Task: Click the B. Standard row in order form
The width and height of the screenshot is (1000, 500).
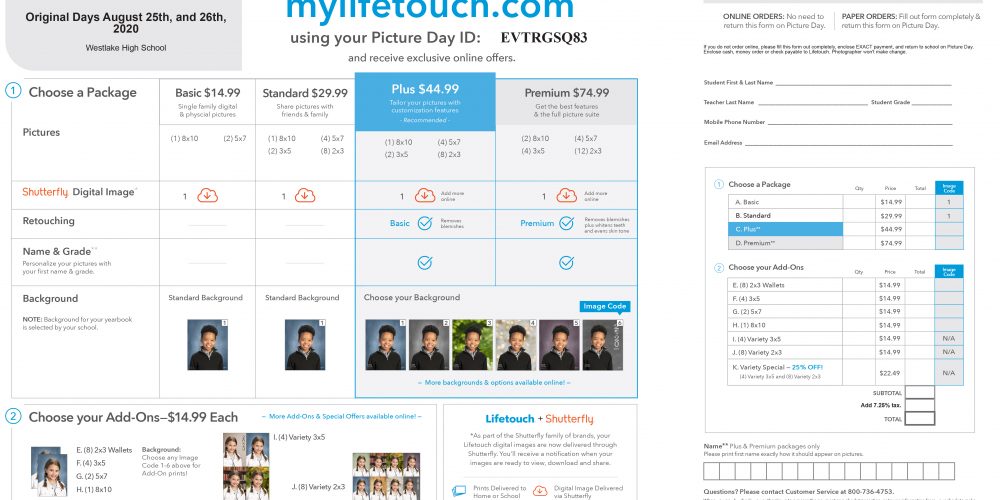Action: point(846,216)
